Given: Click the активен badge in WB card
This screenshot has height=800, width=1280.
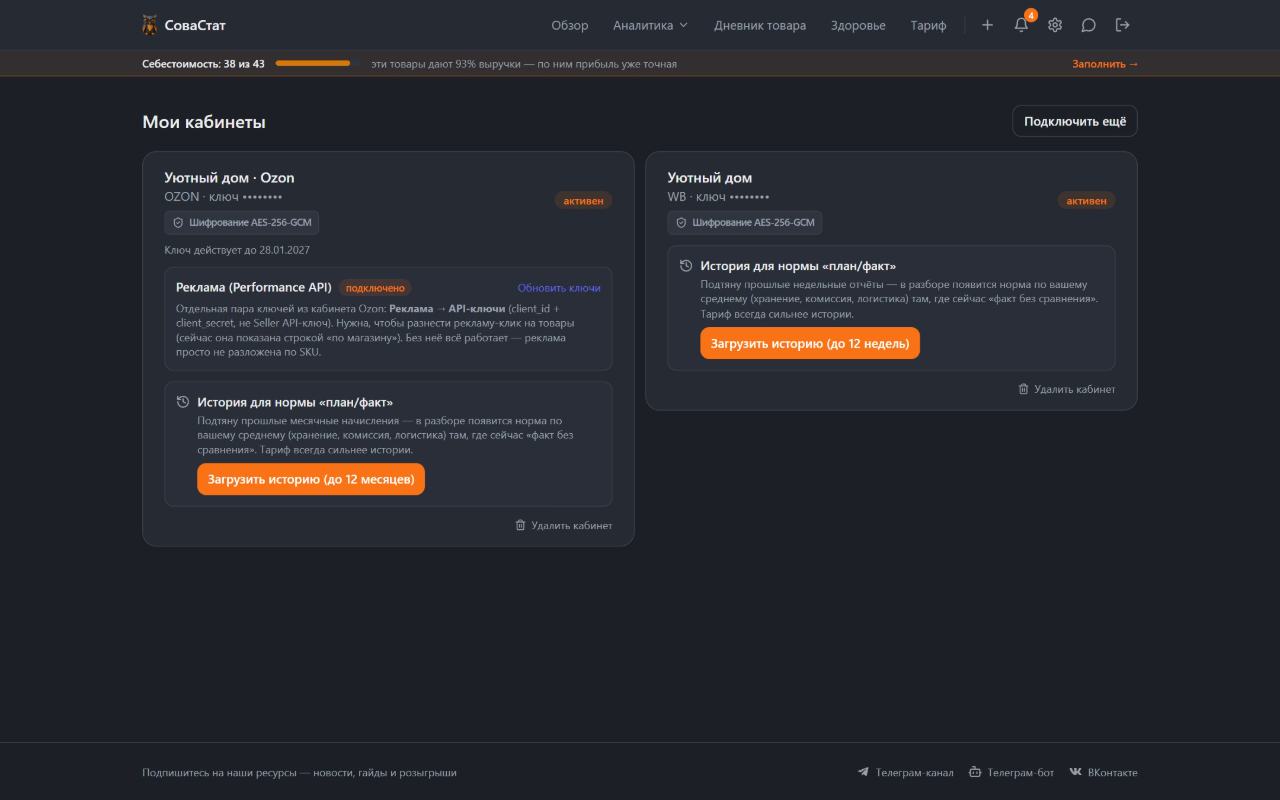Looking at the screenshot, I should 1086,200.
